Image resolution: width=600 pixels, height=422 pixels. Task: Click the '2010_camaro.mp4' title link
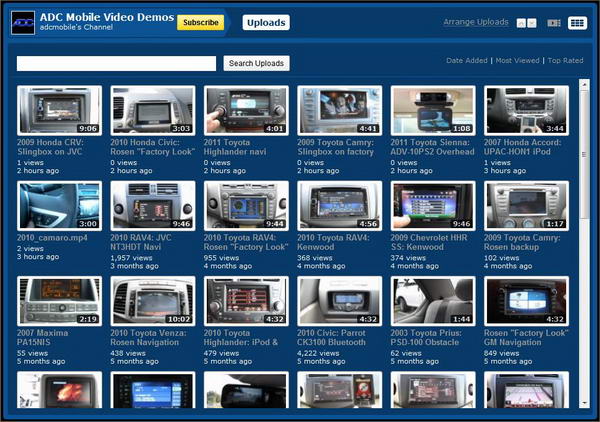tap(52, 238)
